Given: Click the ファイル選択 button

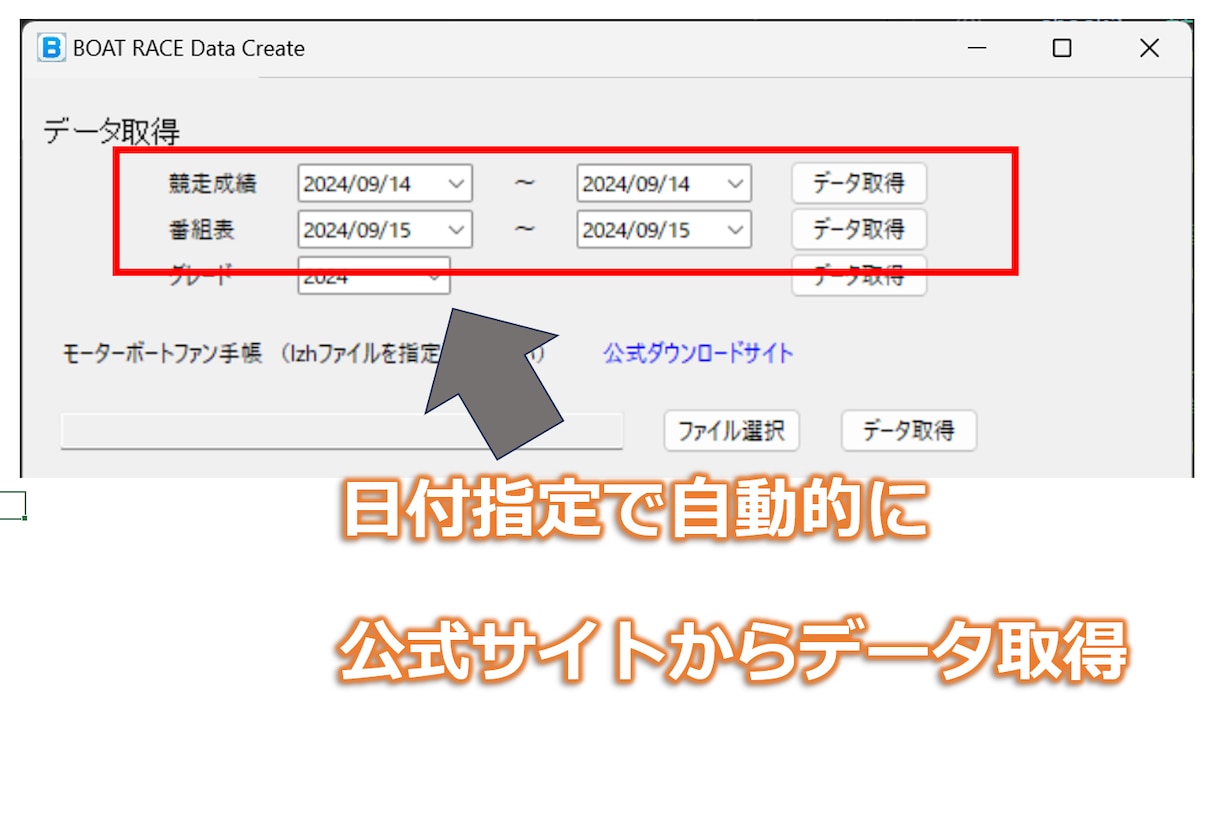Looking at the screenshot, I should point(731,431).
